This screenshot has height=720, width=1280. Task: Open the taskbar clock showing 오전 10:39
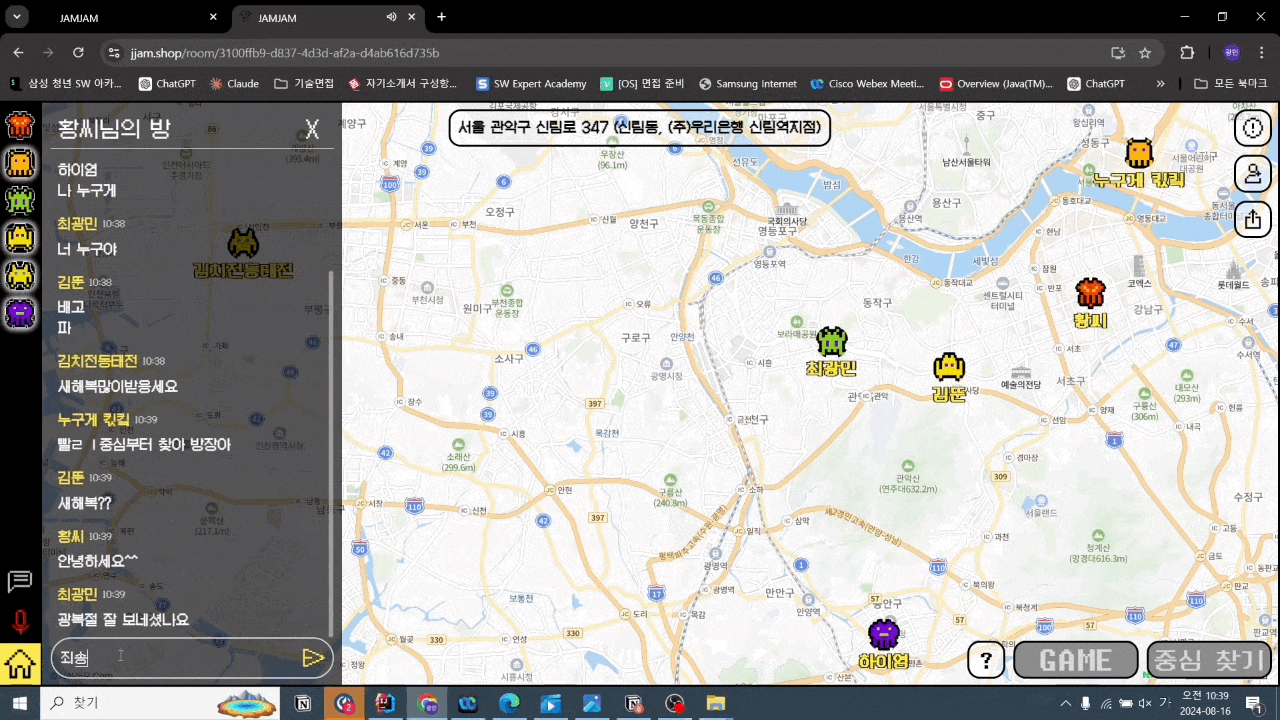click(1205, 703)
